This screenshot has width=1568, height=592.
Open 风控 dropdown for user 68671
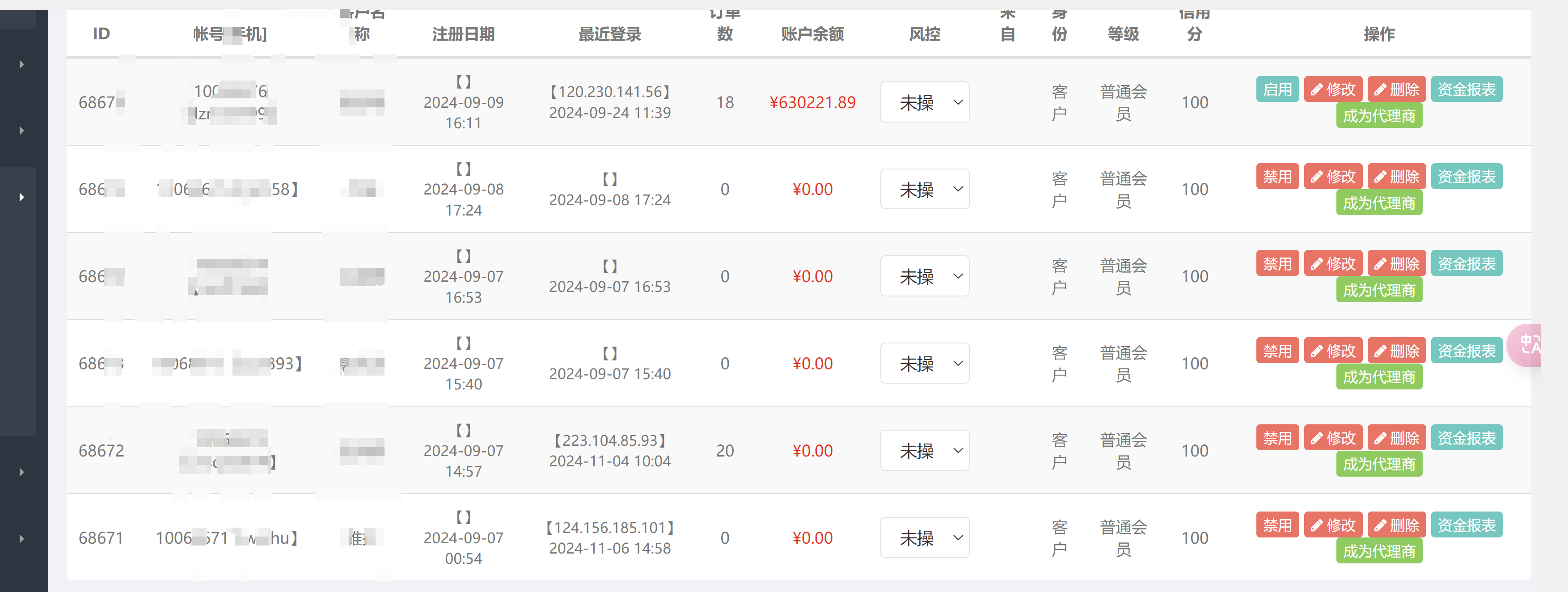[x=924, y=537]
